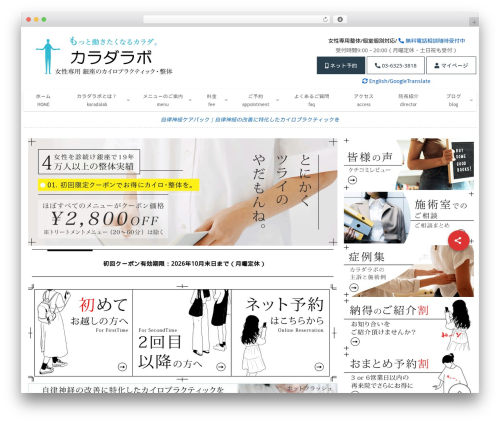Expand the ご予約 appointment menu chevron
The height and width of the screenshot is (423, 500).
[277, 100]
